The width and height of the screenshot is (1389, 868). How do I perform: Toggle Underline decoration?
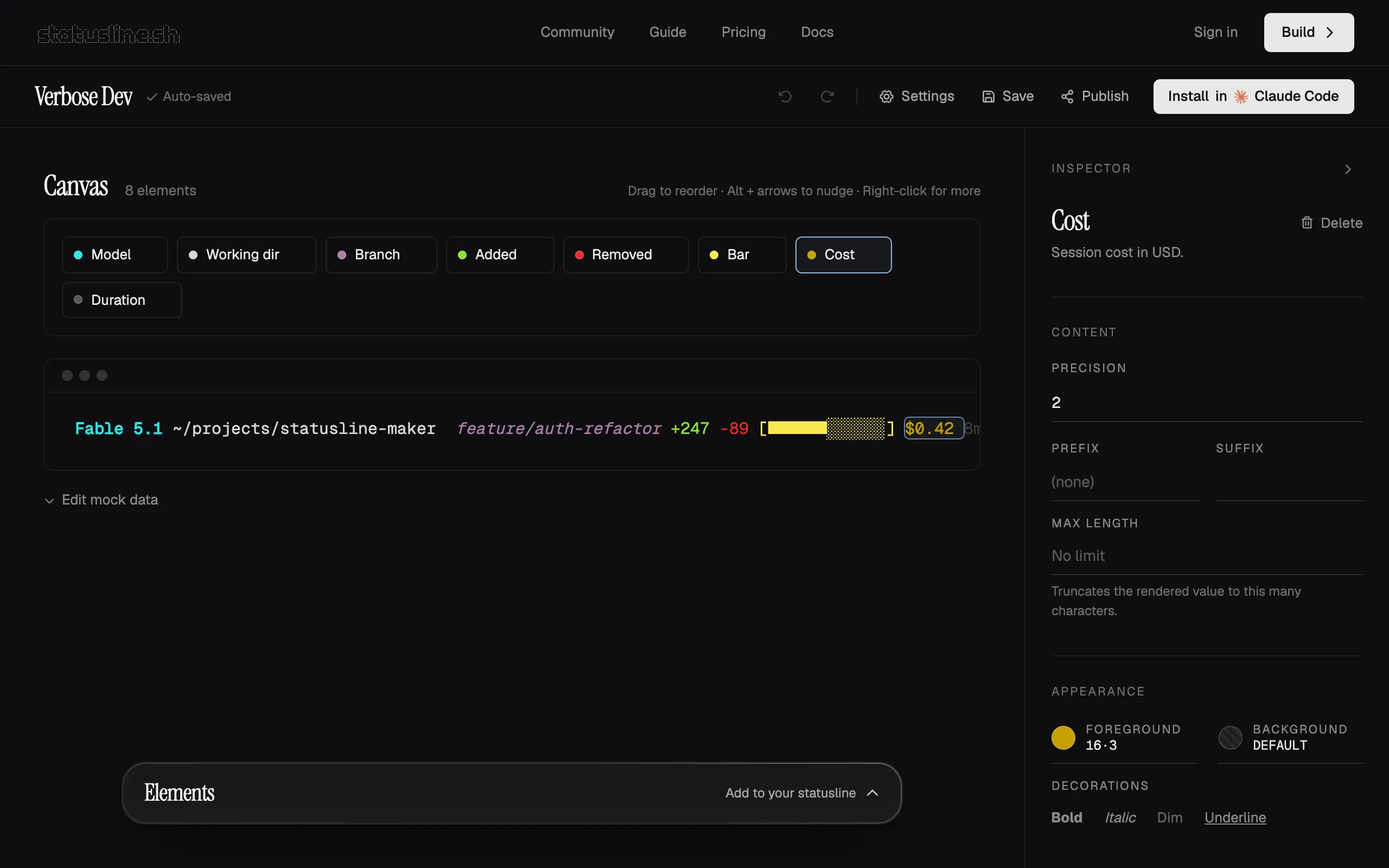[1235, 818]
